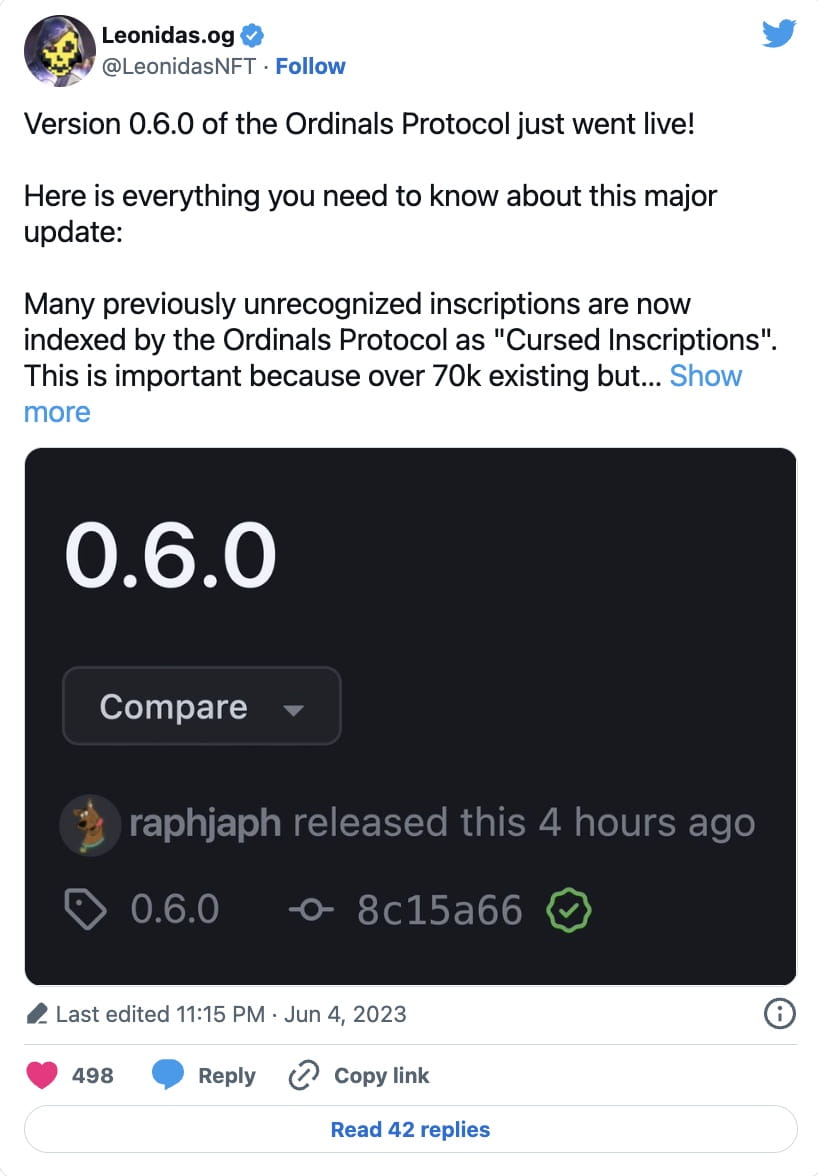Click the green verified commit badge icon
Screen dimensions: 818x1176
[x=568, y=910]
